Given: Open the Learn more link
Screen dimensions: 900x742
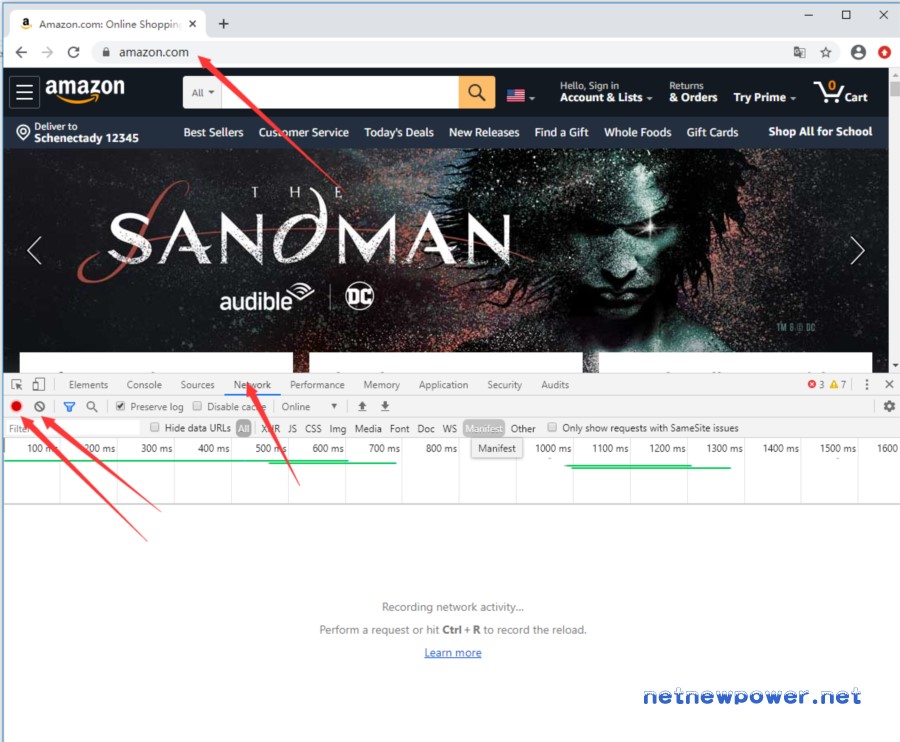Looking at the screenshot, I should click(453, 652).
